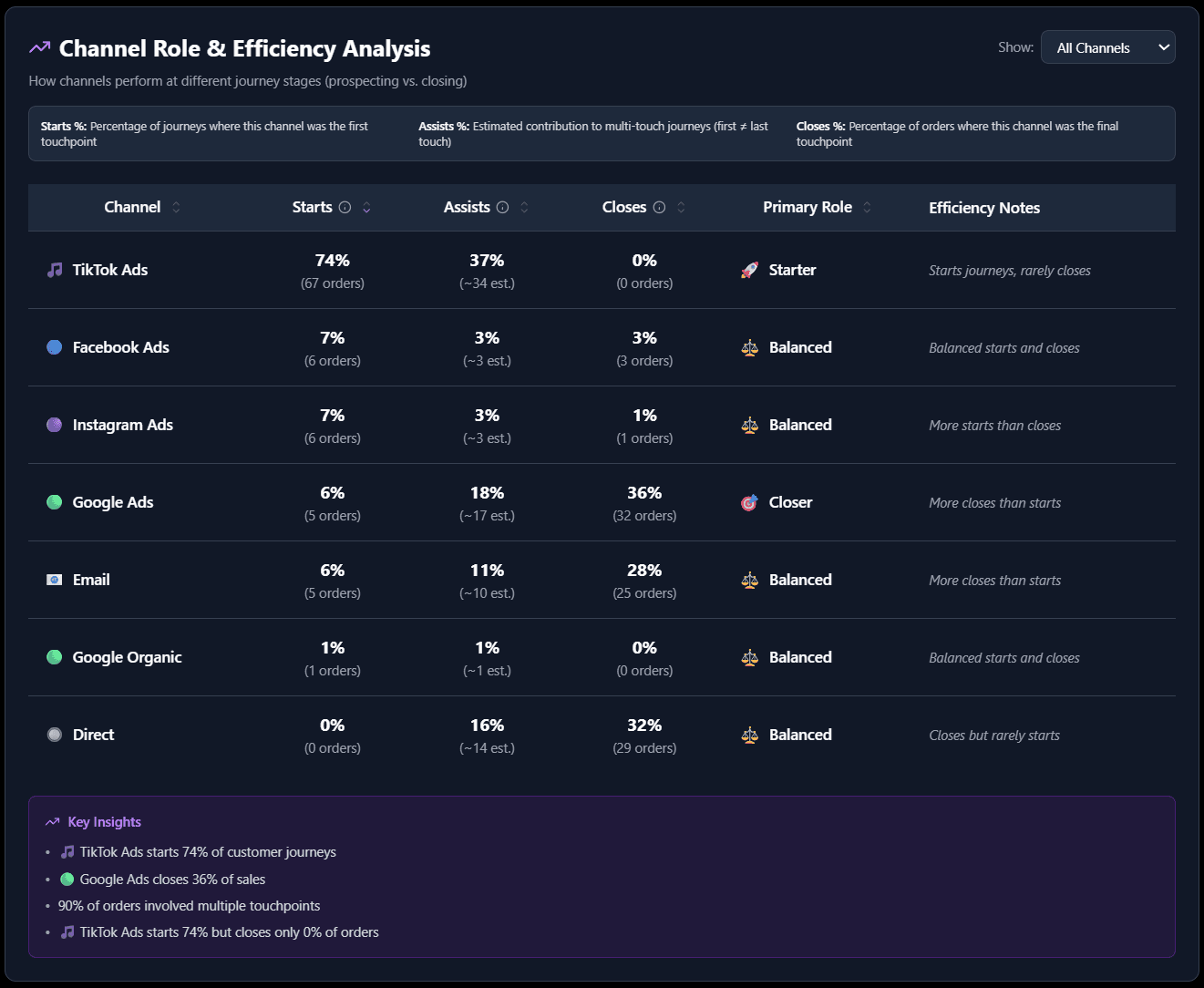Screen dimensions: 1204x988
Task: Click the rocket icon next to Starter role
Action: tap(748, 269)
